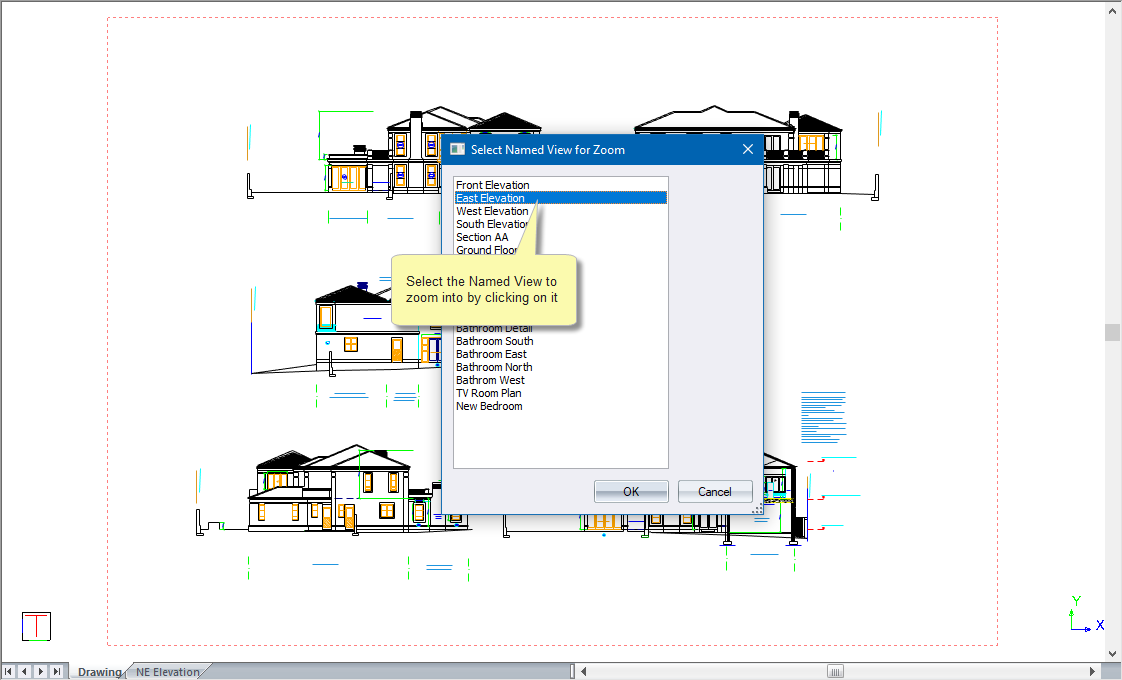Click the dialog title bar icon
The height and width of the screenshot is (680, 1122).
pyautogui.click(x=457, y=150)
